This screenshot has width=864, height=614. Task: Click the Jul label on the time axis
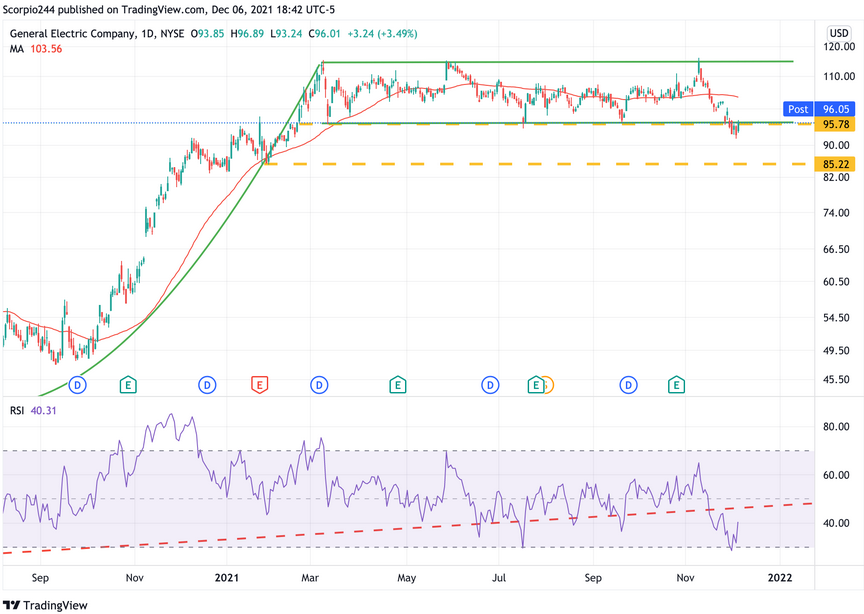(499, 578)
